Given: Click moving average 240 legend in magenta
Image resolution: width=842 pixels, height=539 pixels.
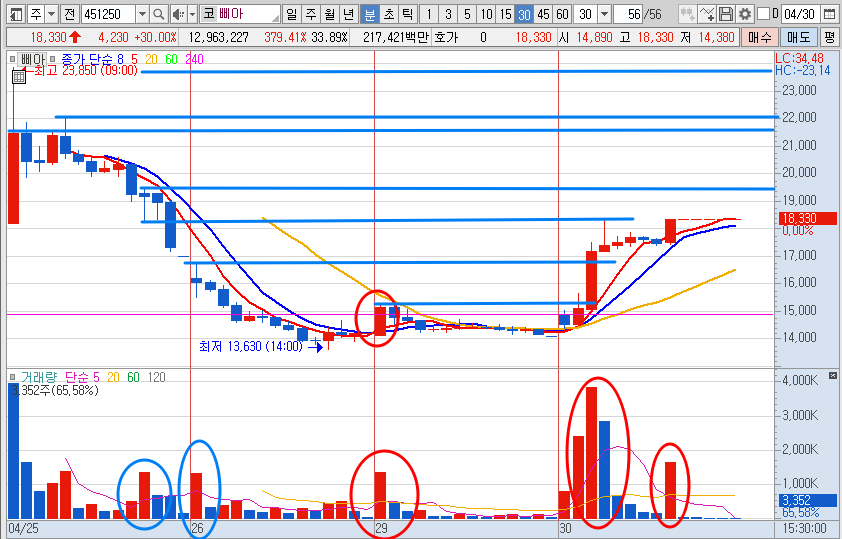Looking at the screenshot, I should (194, 59).
